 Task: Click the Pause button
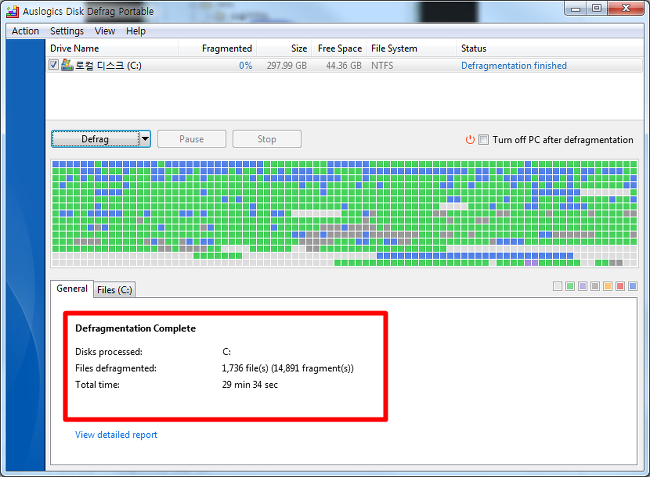pos(192,139)
